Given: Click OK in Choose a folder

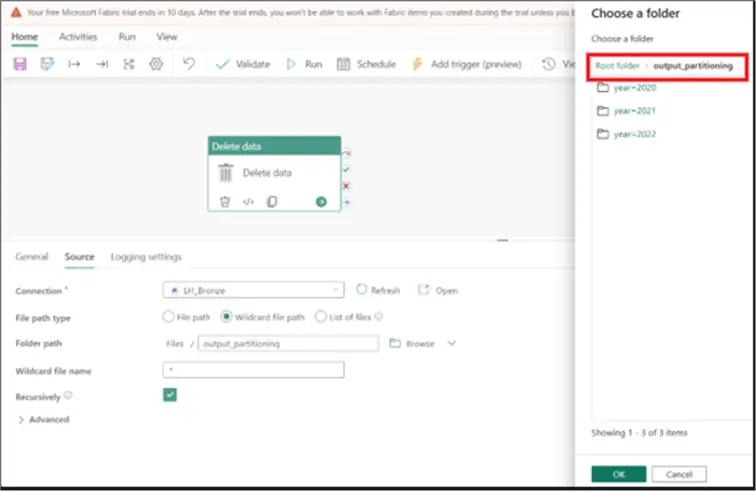Looking at the screenshot, I should click(x=619, y=474).
